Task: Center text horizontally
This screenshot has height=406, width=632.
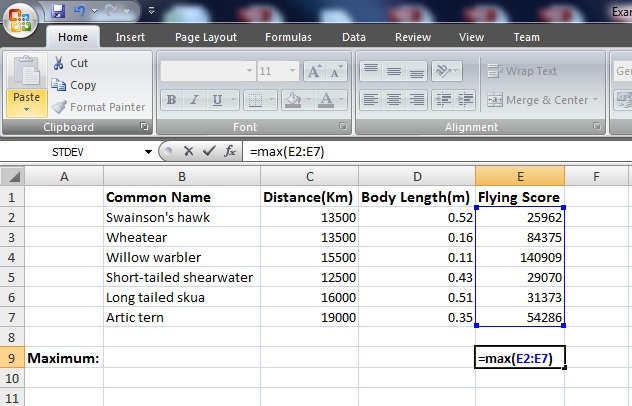Action: pos(394,100)
